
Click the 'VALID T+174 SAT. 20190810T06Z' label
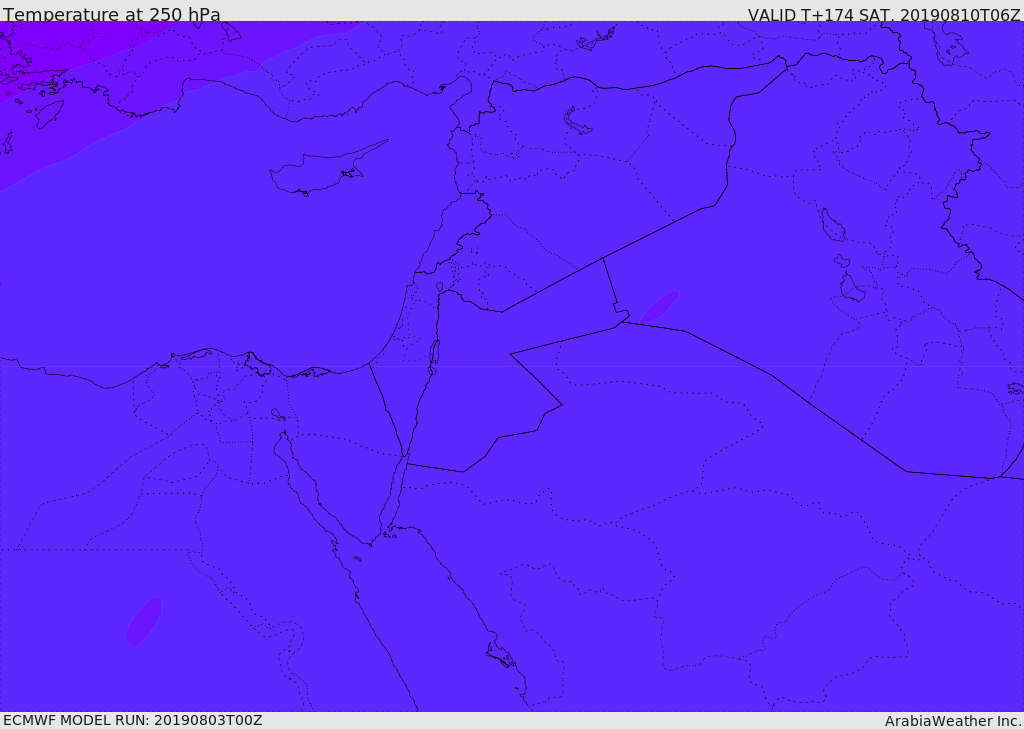pos(884,15)
